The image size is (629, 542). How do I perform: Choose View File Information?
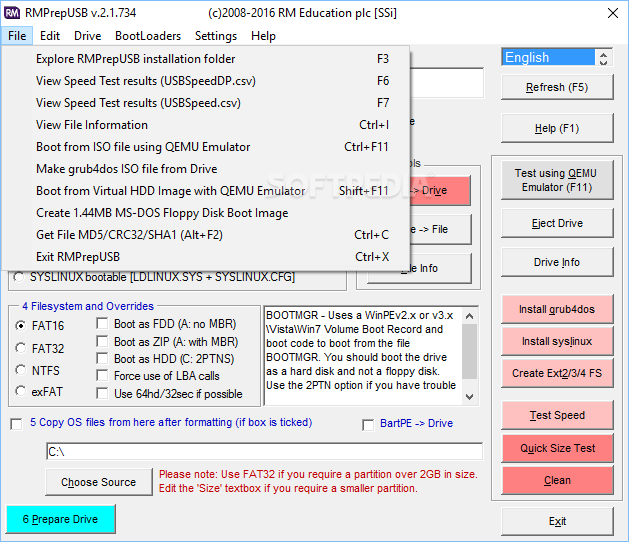coord(205,125)
